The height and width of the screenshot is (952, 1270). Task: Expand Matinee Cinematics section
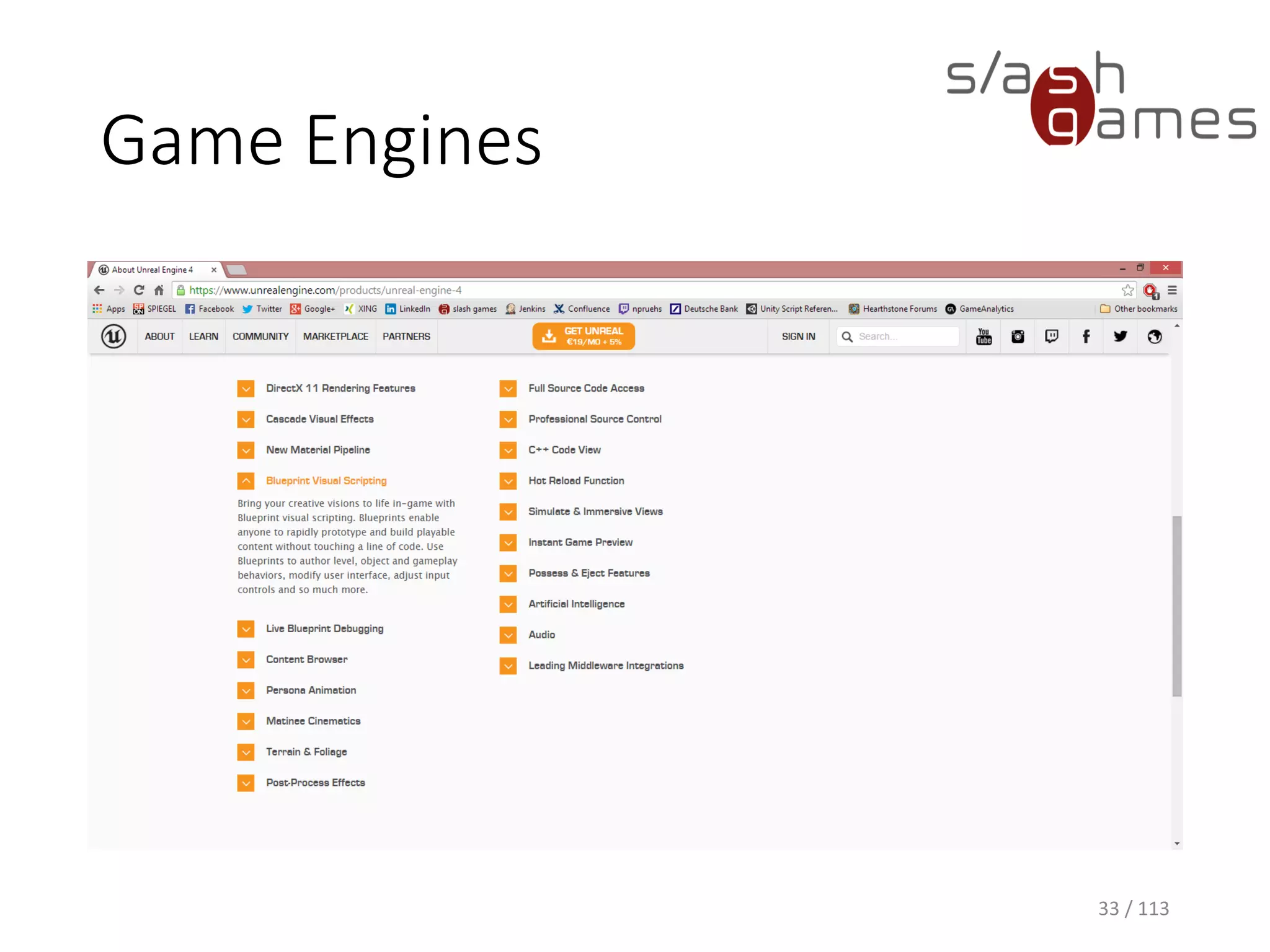[x=246, y=721]
